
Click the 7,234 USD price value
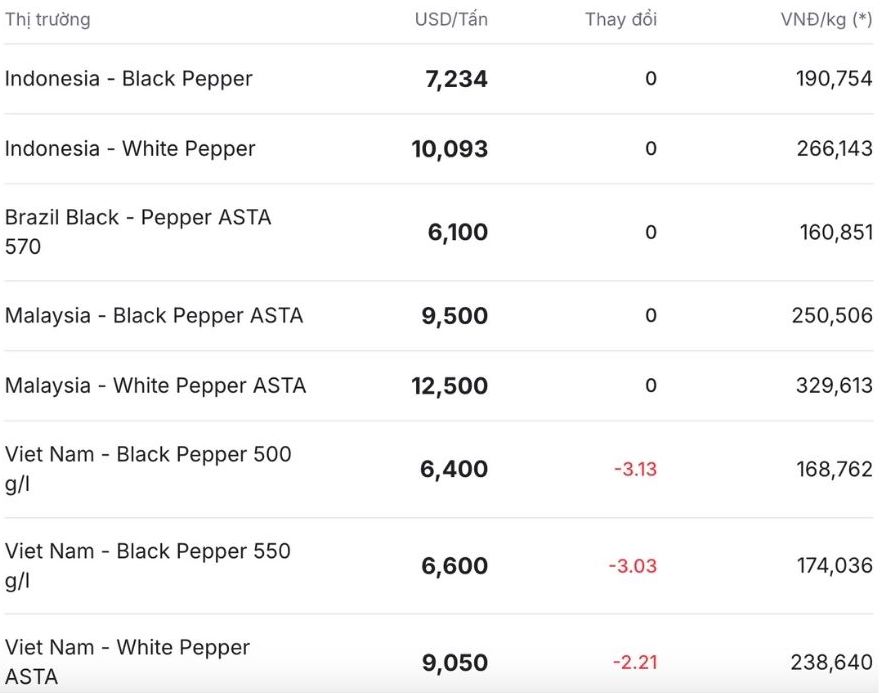click(456, 79)
